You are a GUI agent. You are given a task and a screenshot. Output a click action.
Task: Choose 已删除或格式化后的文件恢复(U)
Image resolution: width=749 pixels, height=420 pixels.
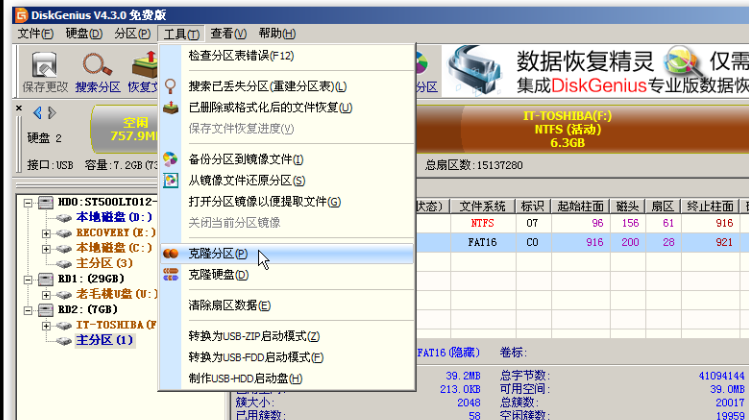pyautogui.click(x=287, y=108)
